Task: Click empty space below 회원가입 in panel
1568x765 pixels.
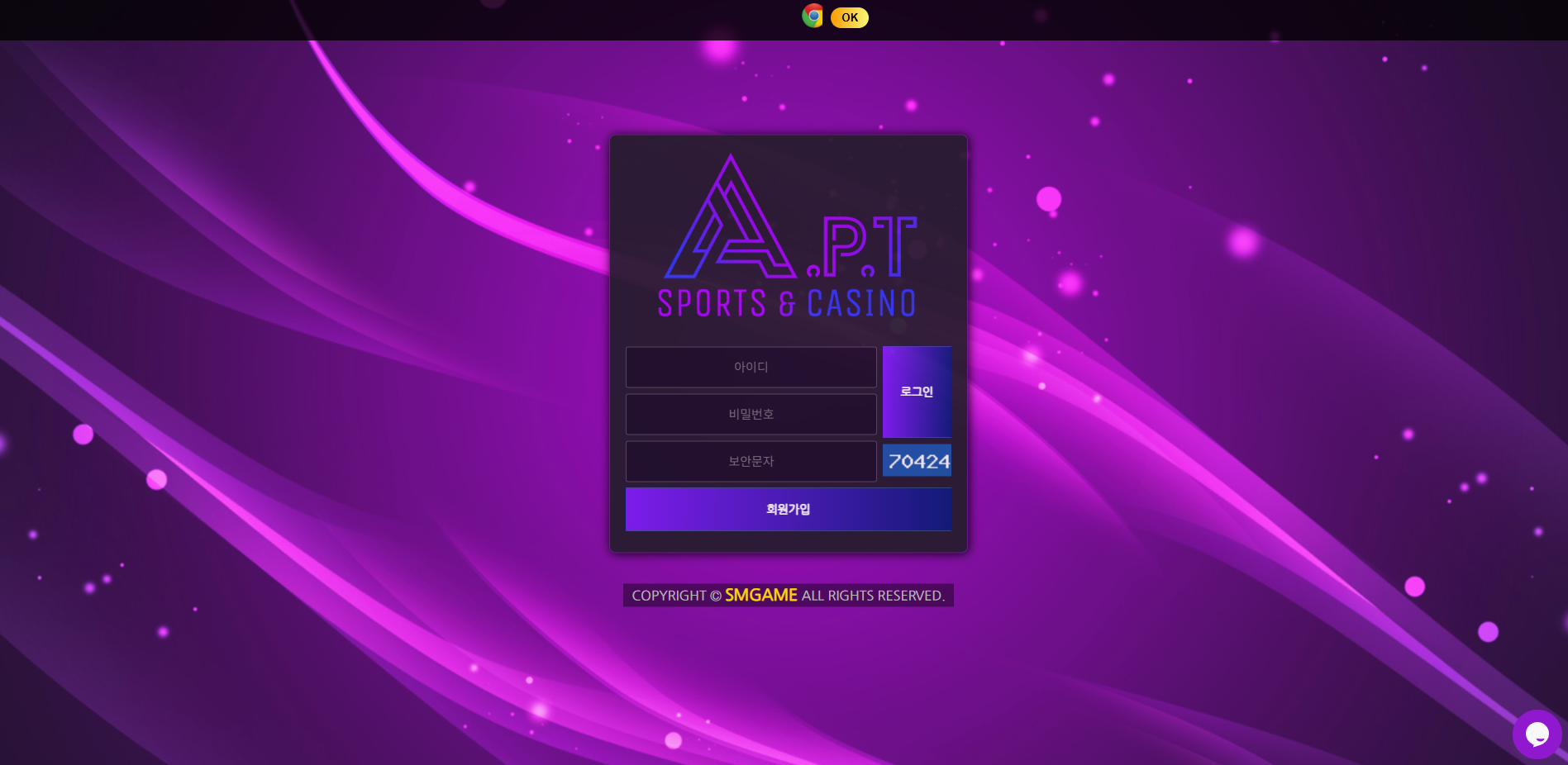Action: click(x=788, y=541)
